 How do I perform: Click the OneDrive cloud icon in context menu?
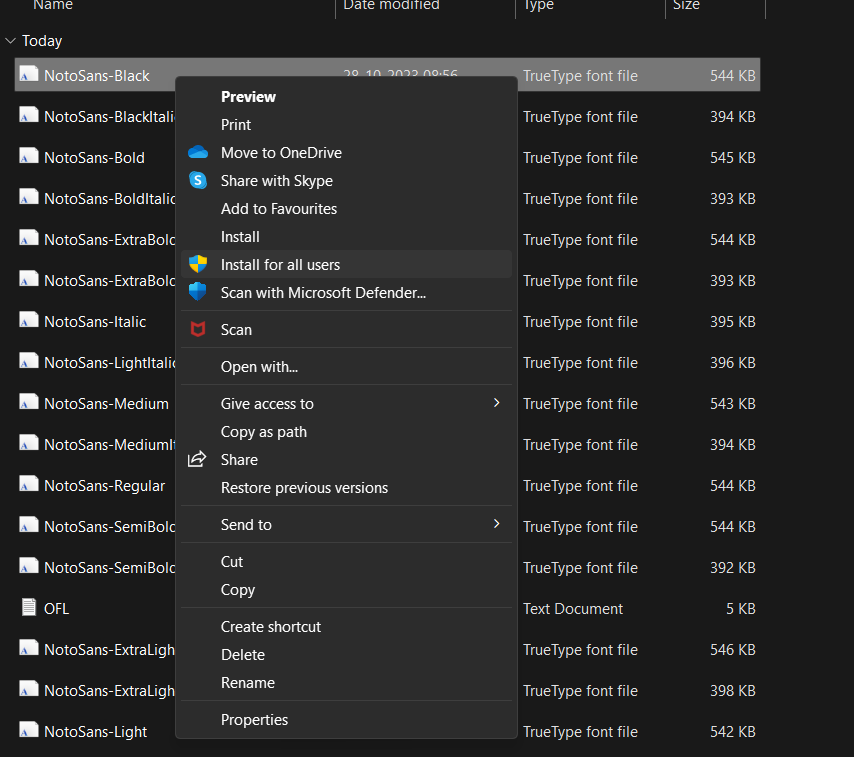(198, 153)
